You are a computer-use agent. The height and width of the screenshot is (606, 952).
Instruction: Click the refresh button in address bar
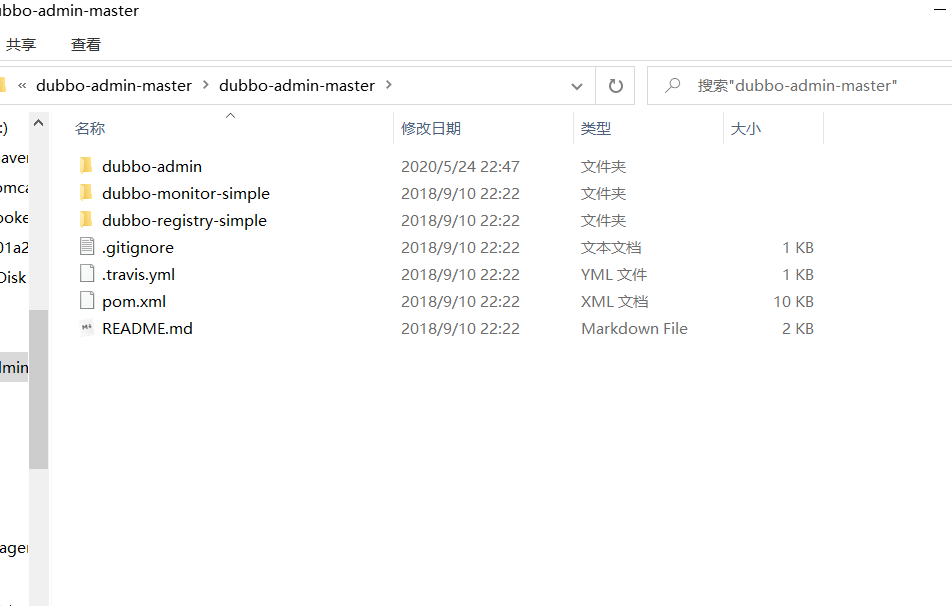click(x=615, y=86)
